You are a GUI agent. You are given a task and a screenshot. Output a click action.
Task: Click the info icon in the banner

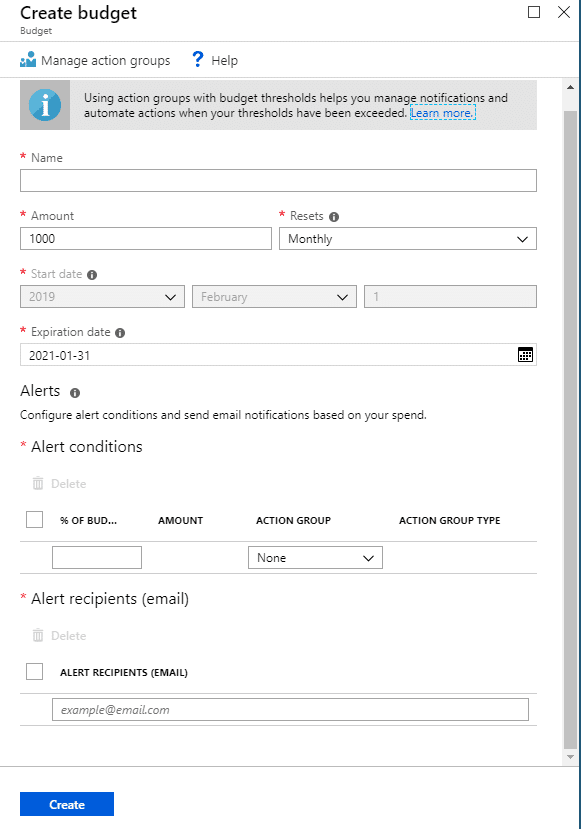45,105
